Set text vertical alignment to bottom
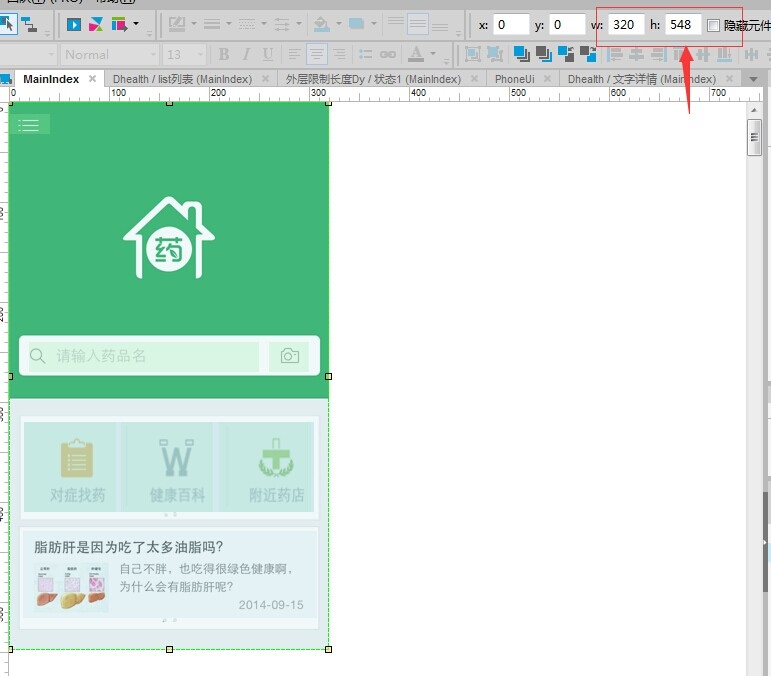Screen dimensions: 771x676 pyautogui.click(x=440, y=27)
